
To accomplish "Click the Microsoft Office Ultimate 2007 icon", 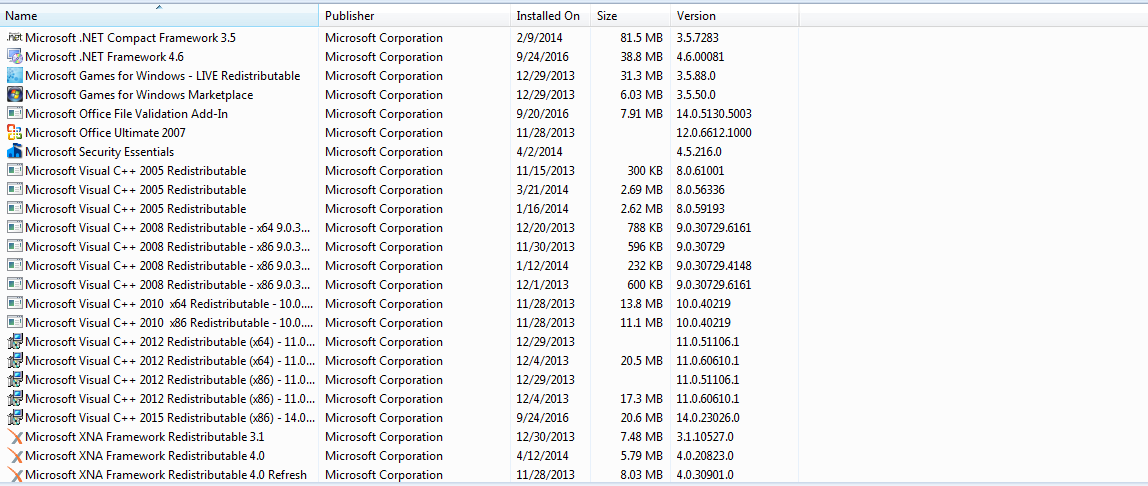I will [x=14, y=132].
